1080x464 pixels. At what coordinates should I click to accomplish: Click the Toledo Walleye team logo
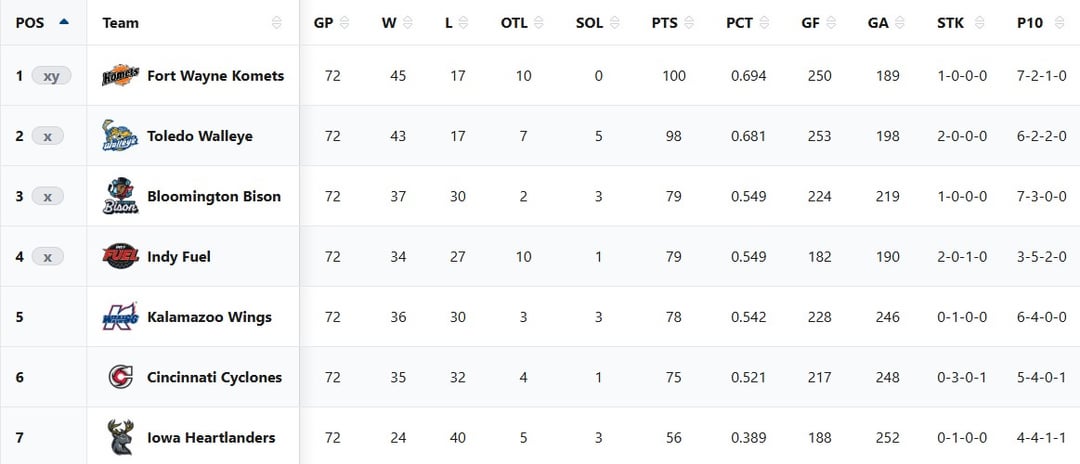[121, 136]
